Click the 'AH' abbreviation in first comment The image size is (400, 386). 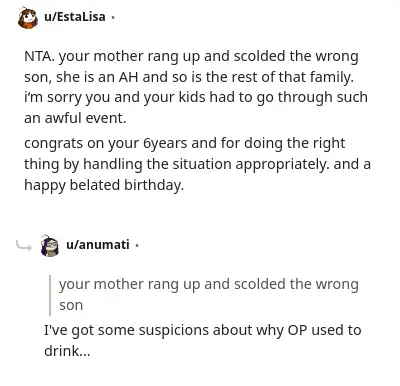pos(128,77)
